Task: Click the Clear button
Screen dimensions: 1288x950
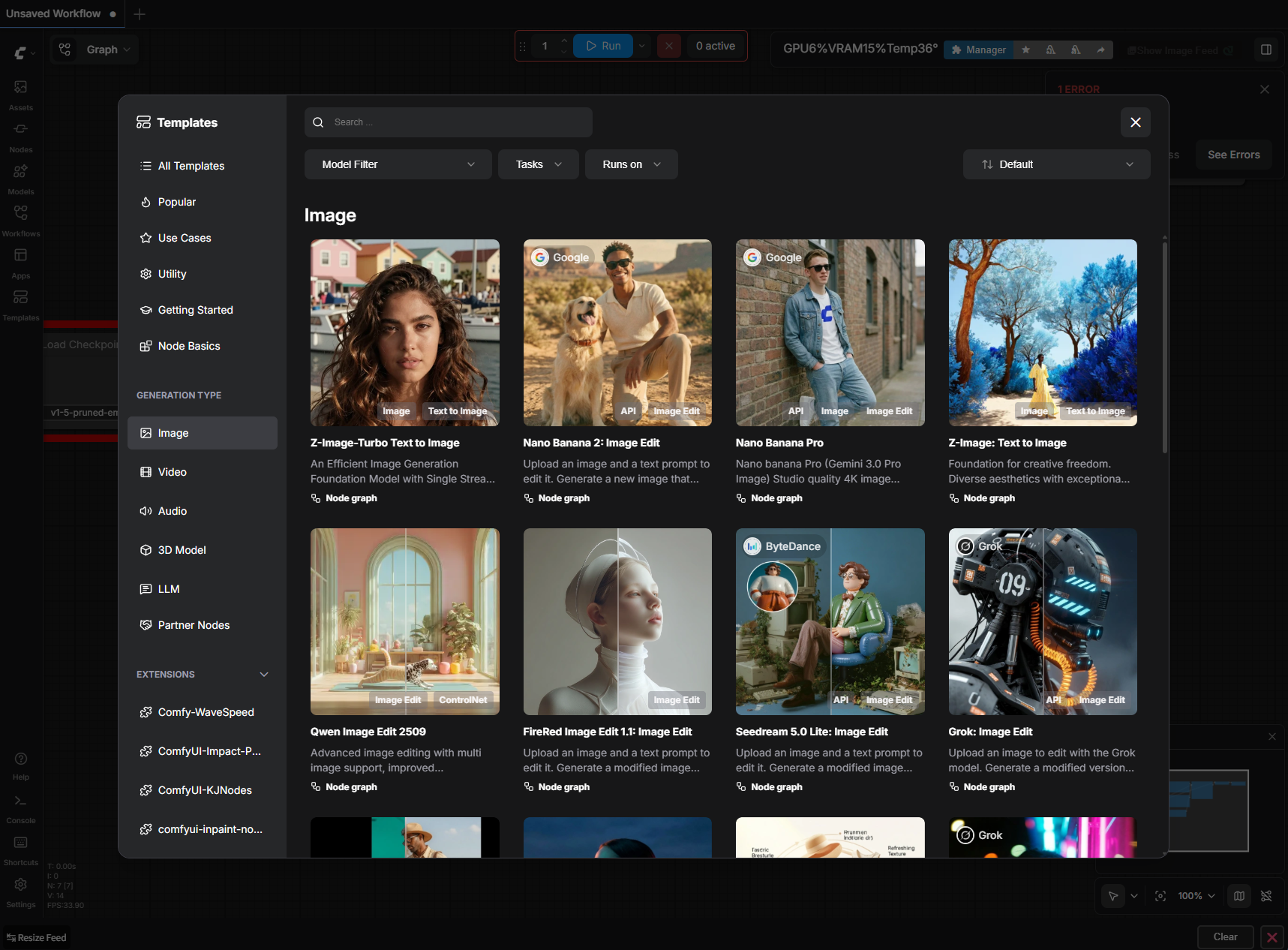Action: (1225, 937)
